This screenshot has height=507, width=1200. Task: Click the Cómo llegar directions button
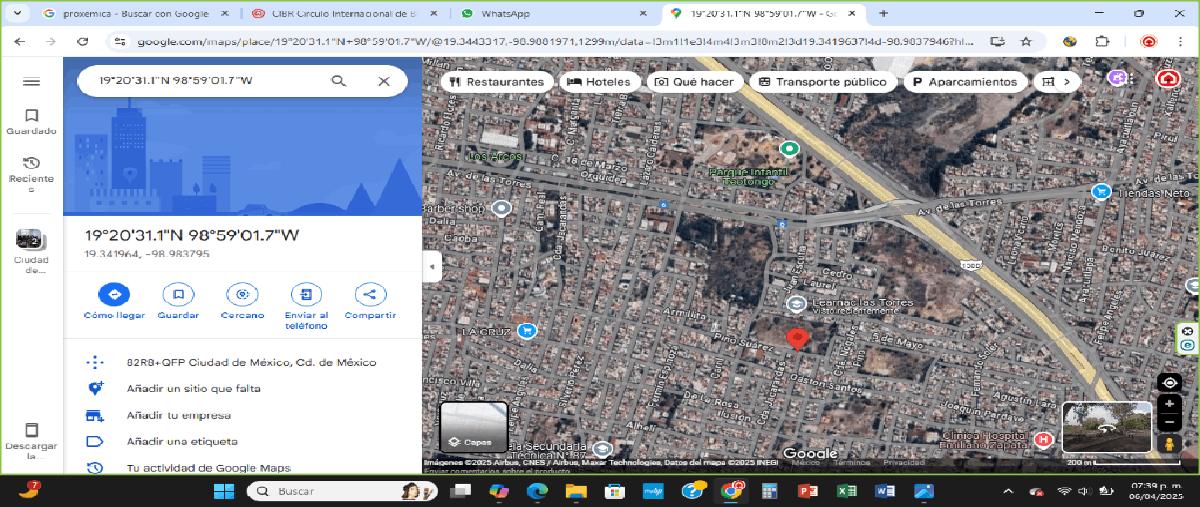pyautogui.click(x=114, y=301)
